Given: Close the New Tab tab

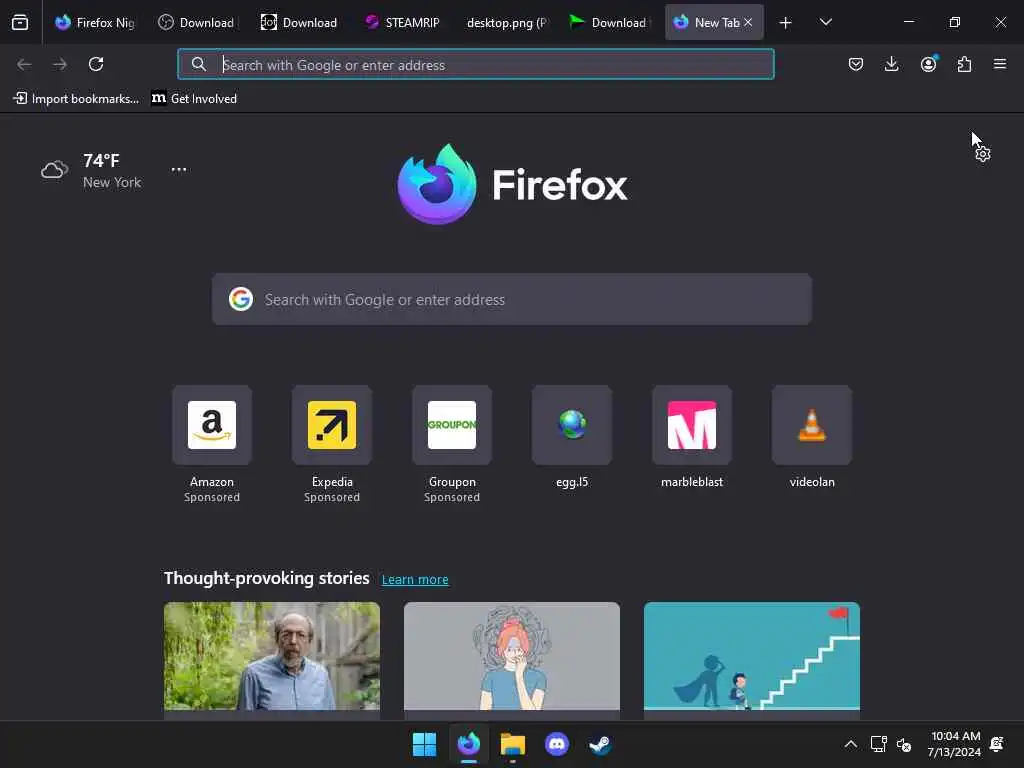Looking at the screenshot, I should click(748, 22).
